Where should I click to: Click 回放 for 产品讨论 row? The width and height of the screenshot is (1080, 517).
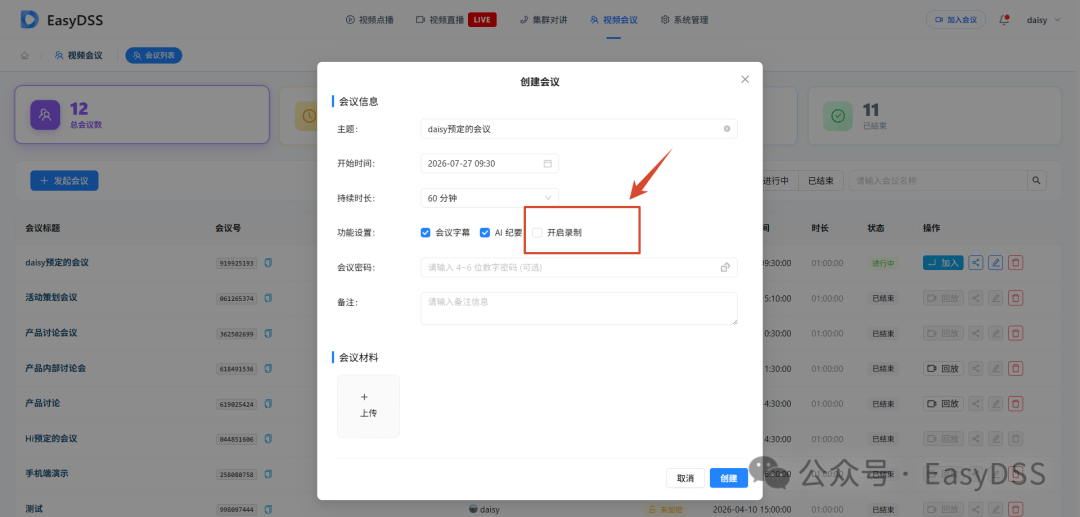click(x=943, y=403)
